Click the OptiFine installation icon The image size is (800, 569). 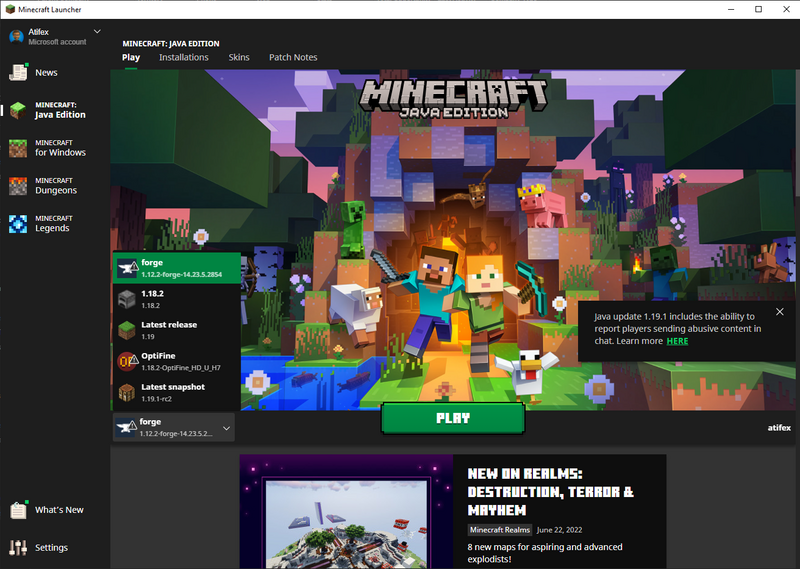[127, 361]
